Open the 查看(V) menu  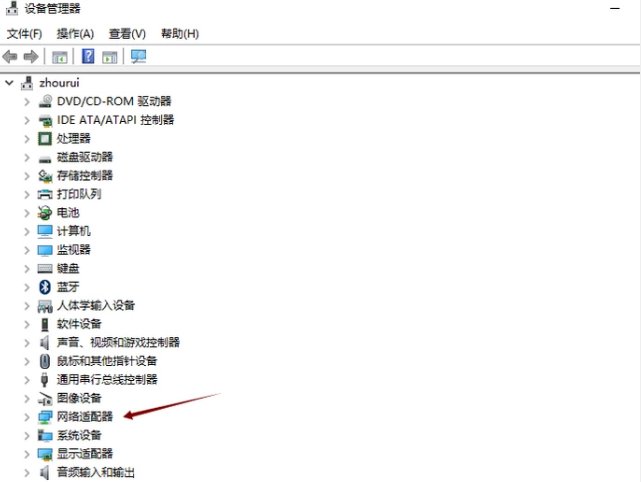(x=127, y=34)
